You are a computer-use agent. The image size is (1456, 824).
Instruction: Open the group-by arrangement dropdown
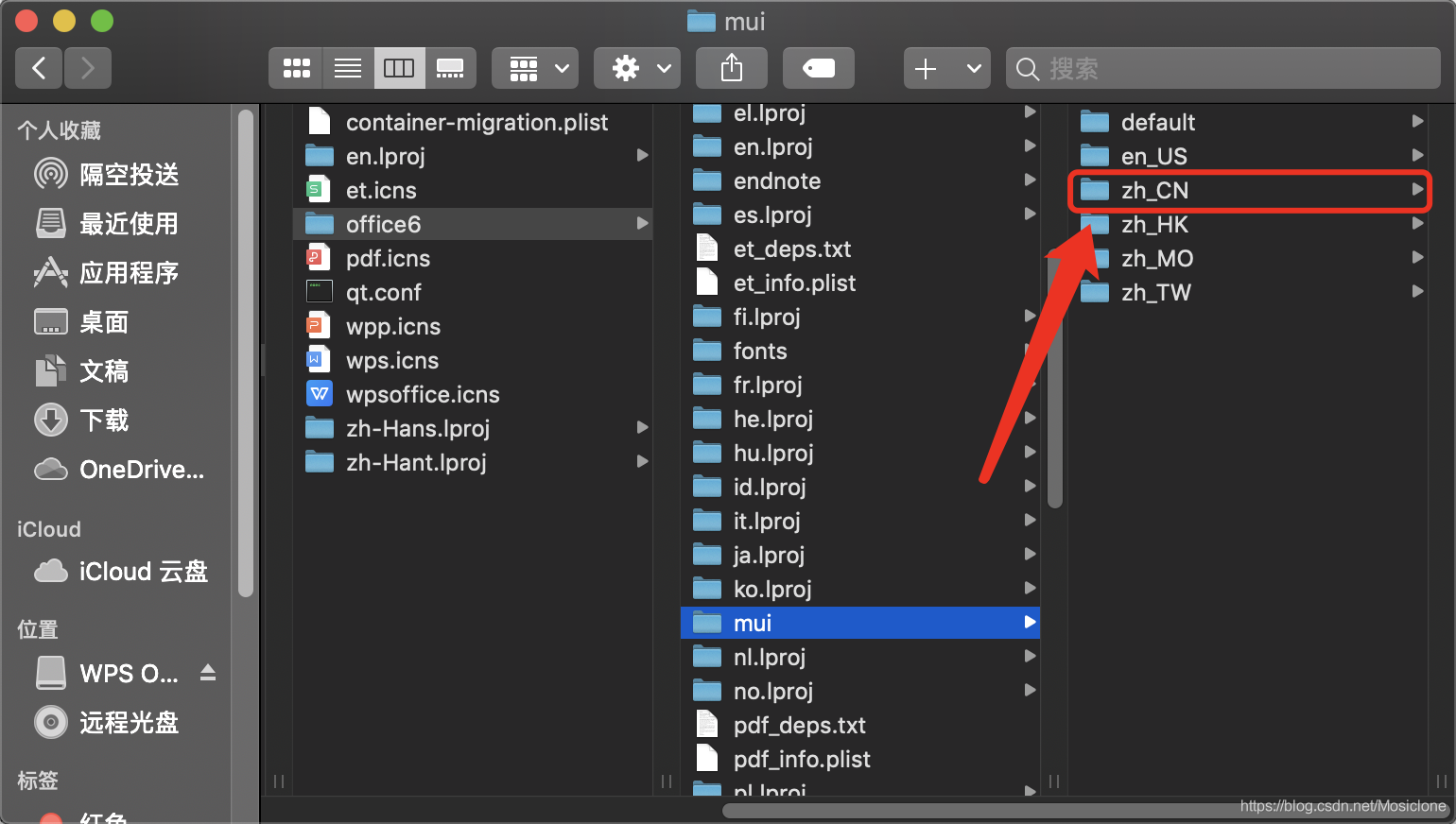(535, 68)
